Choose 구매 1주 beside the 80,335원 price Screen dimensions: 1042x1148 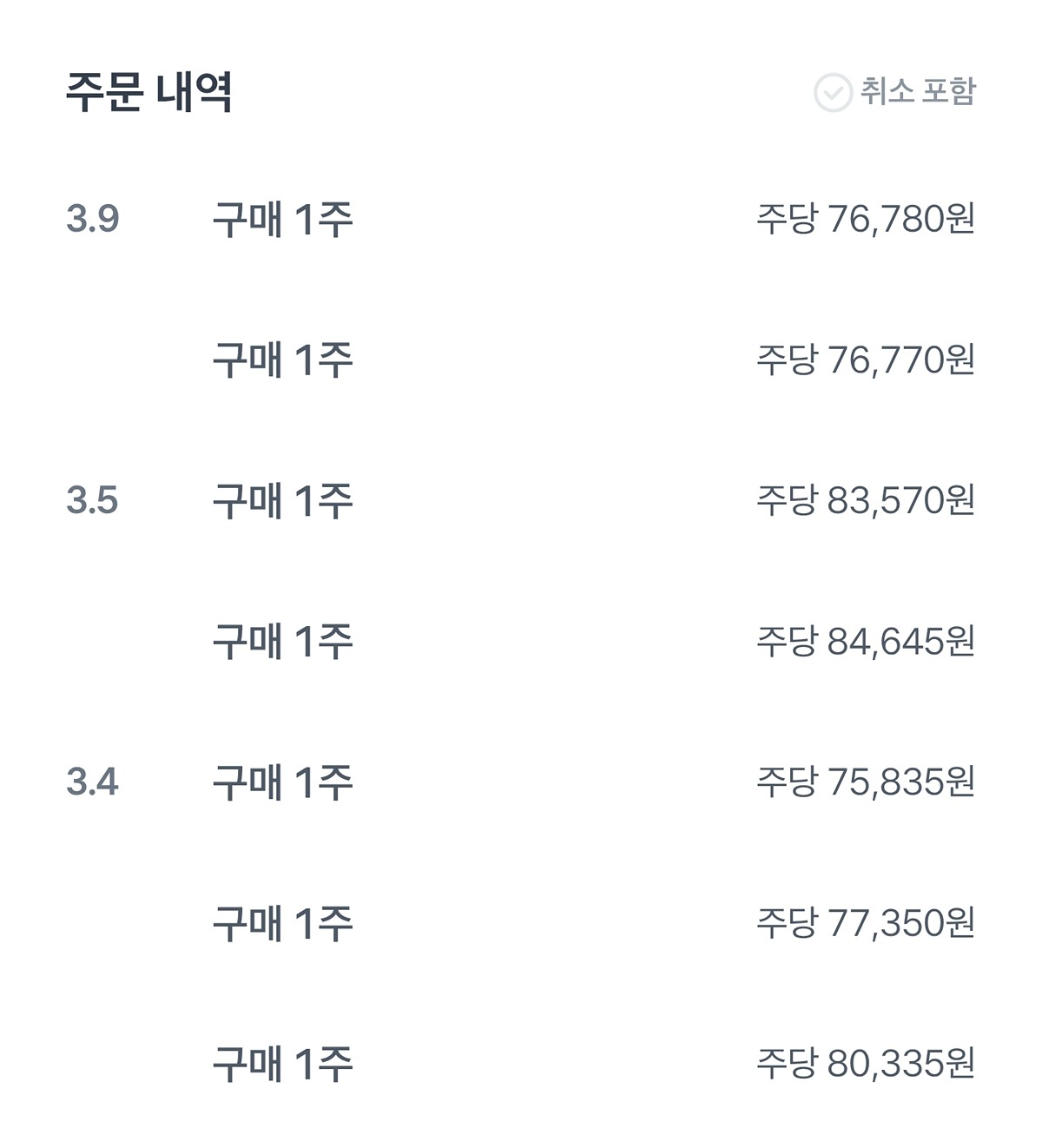point(283,1063)
